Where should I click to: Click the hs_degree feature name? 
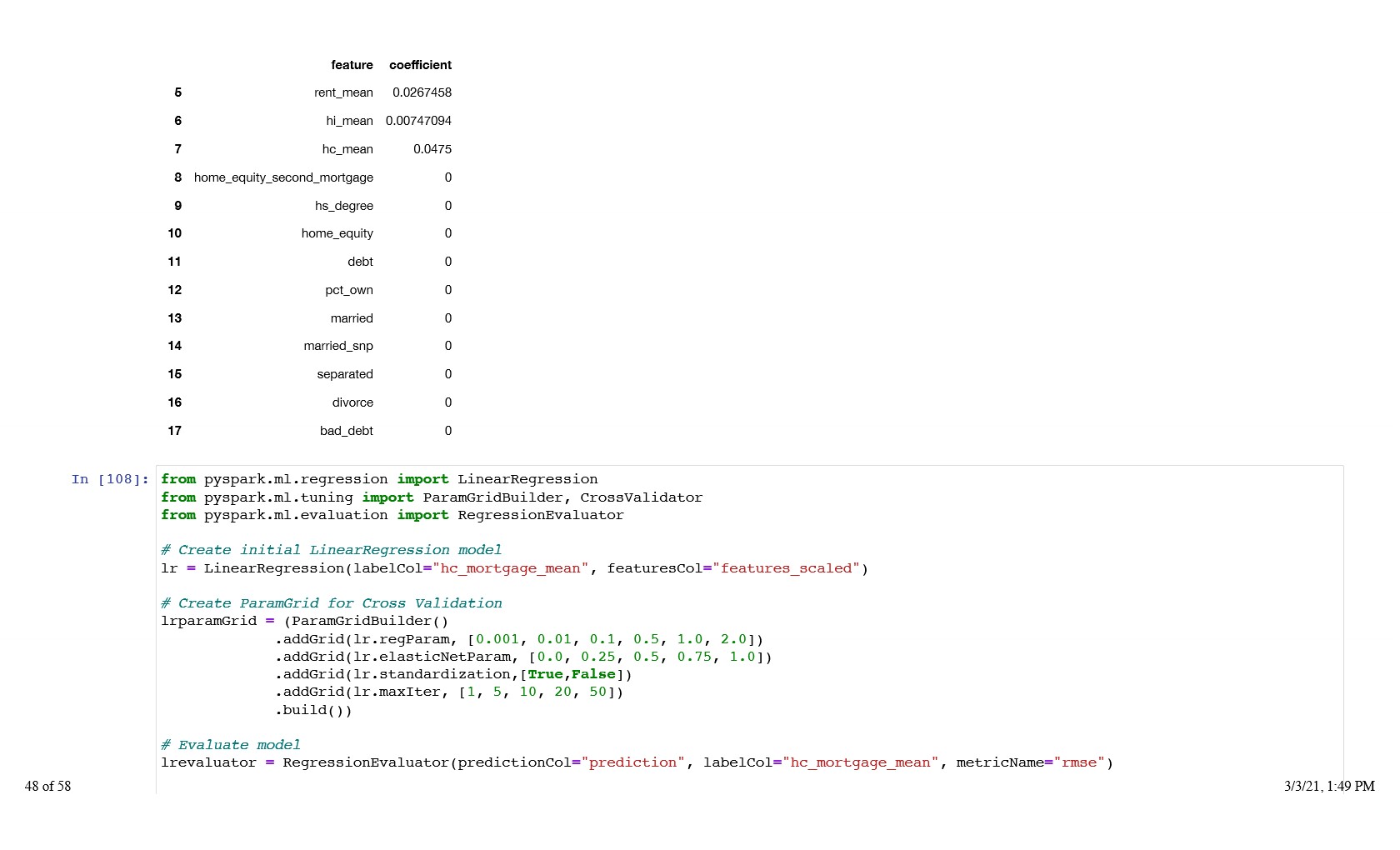[x=343, y=206]
